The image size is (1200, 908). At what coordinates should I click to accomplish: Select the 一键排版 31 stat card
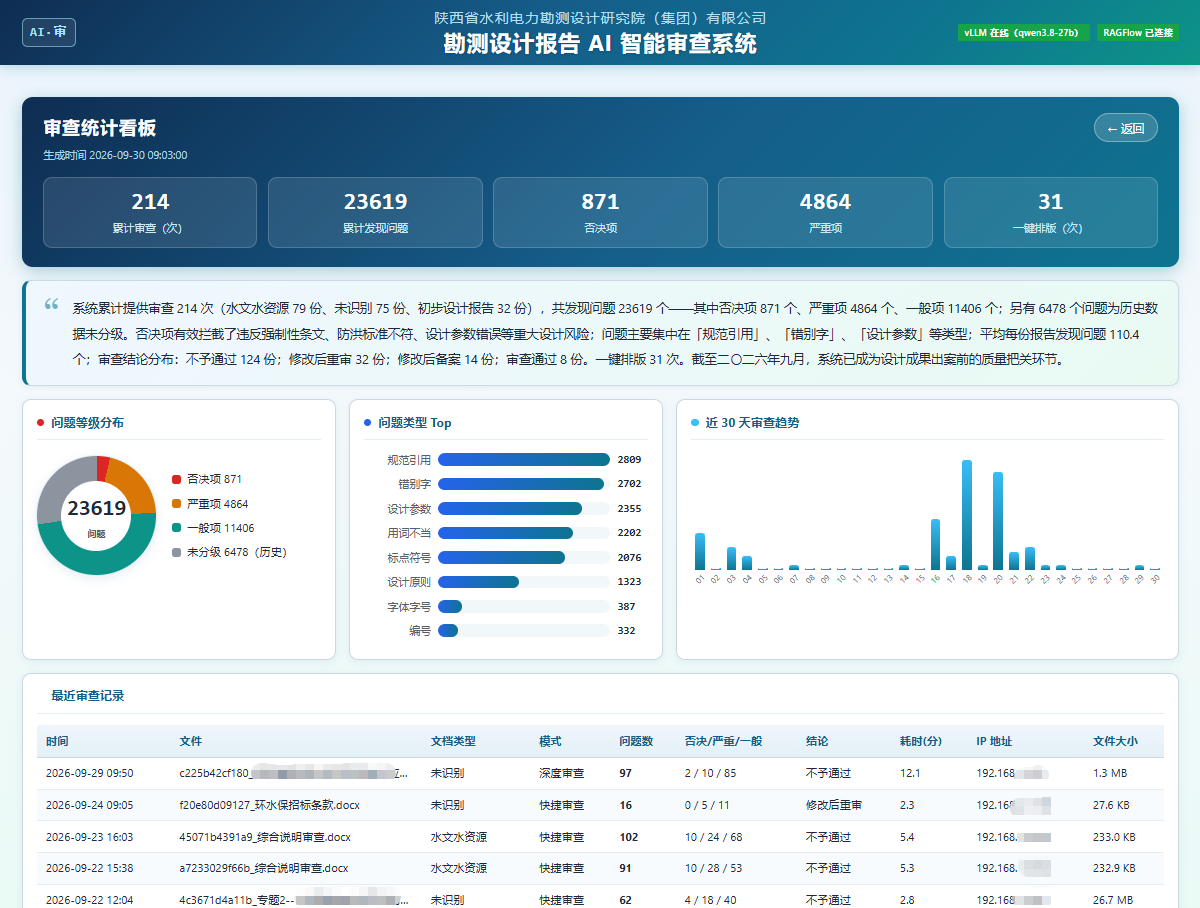(1051, 212)
